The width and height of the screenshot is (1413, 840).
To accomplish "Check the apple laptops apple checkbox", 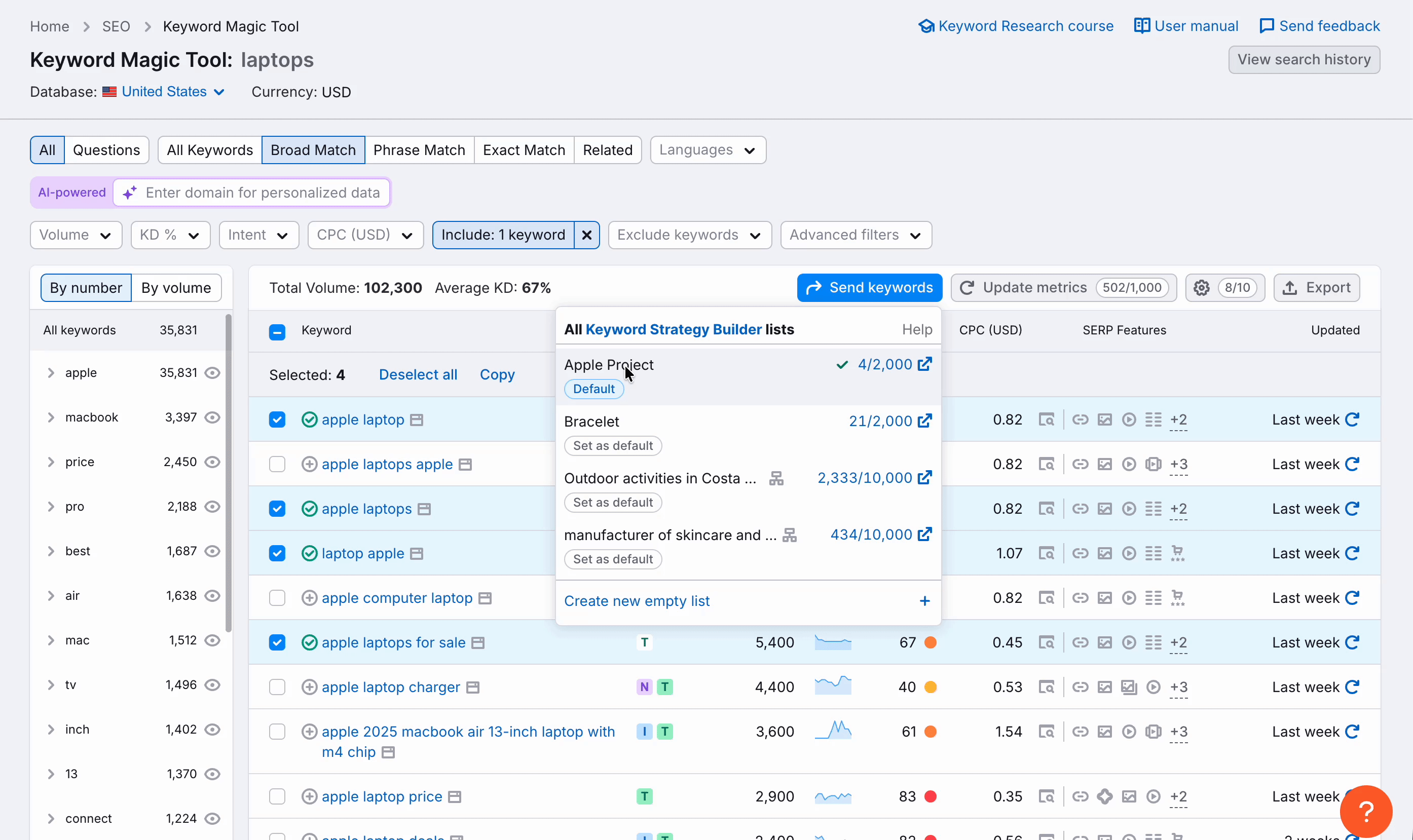I will [277, 464].
